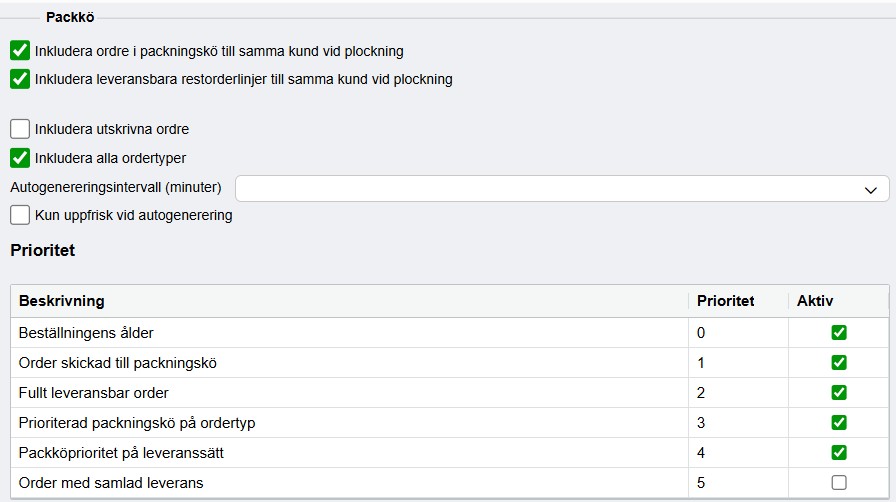Image resolution: width=896 pixels, height=502 pixels.
Task: Disable Aktiv for 'Order skickad till packningskö'
Action: click(839, 362)
